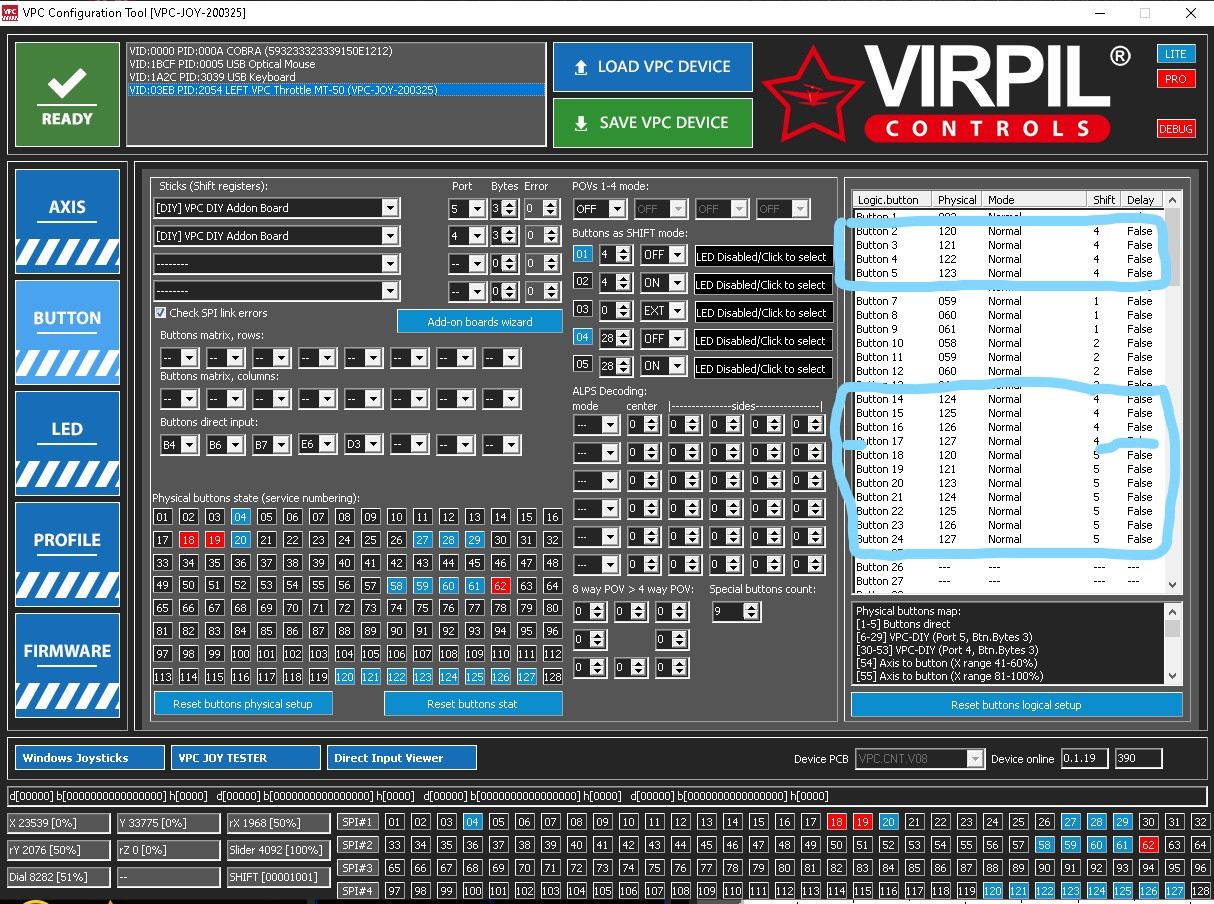Open the BUTTON tab

pyautogui.click(x=67, y=332)
